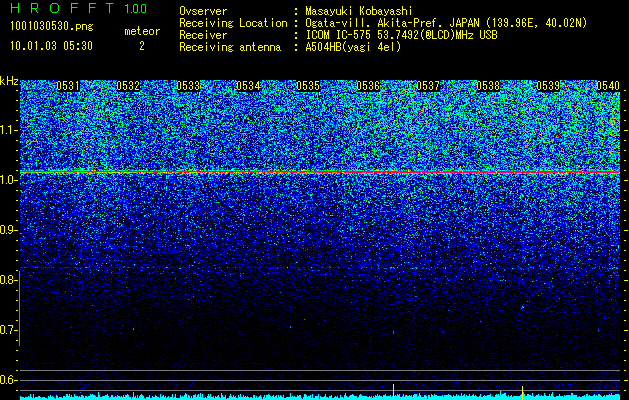Click the 0535 time marker
Viewport: 629px width, 400px height.
tap(308, 86)
